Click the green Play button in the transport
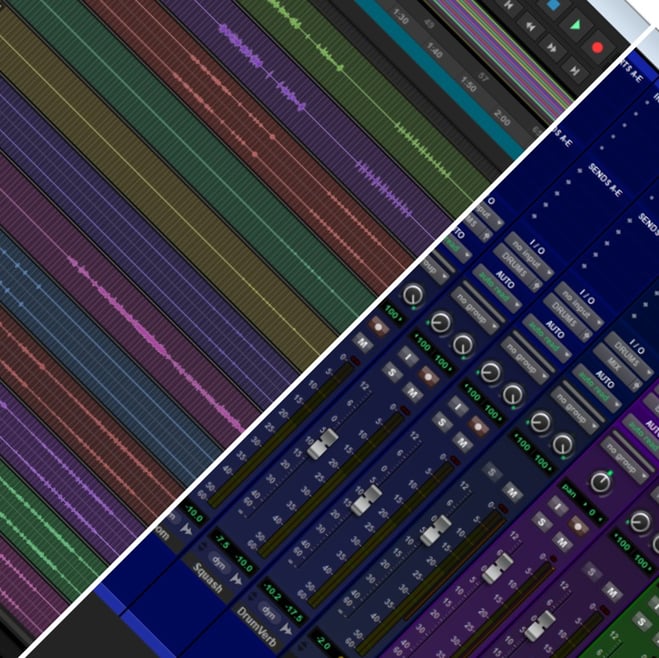This screenshot has height=658, width=659. [575, 26]
